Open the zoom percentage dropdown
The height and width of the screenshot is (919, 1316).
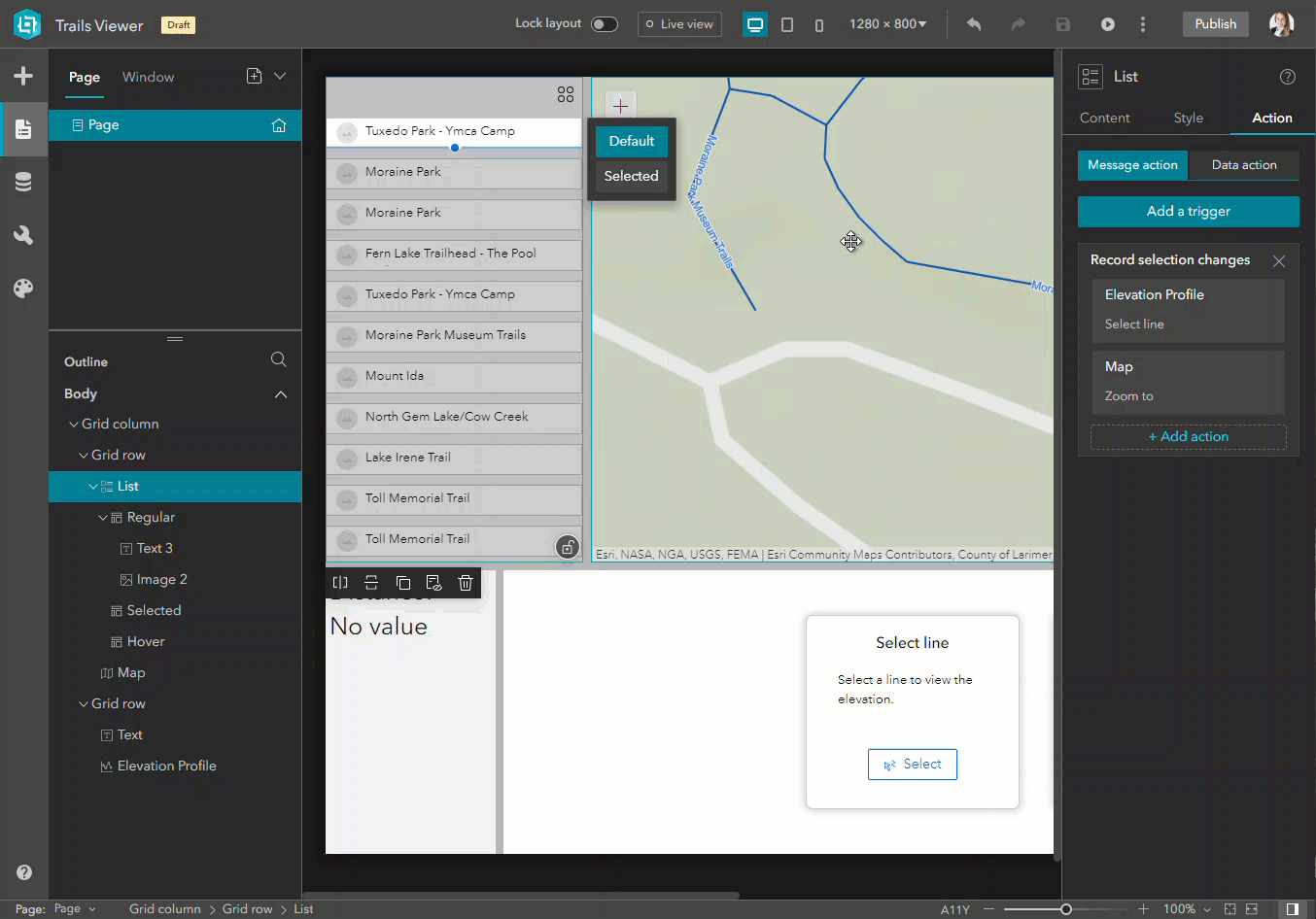click(x=1187, y=909)
